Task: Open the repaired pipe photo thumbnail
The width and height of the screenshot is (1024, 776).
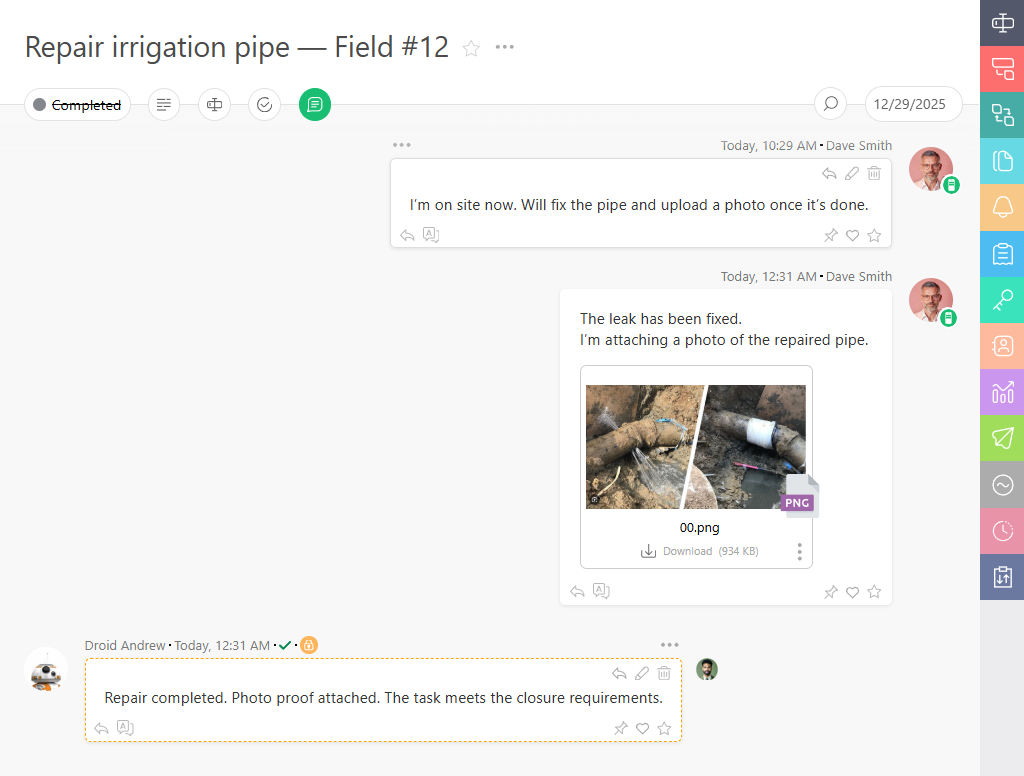Action: [x=695, y=447]
